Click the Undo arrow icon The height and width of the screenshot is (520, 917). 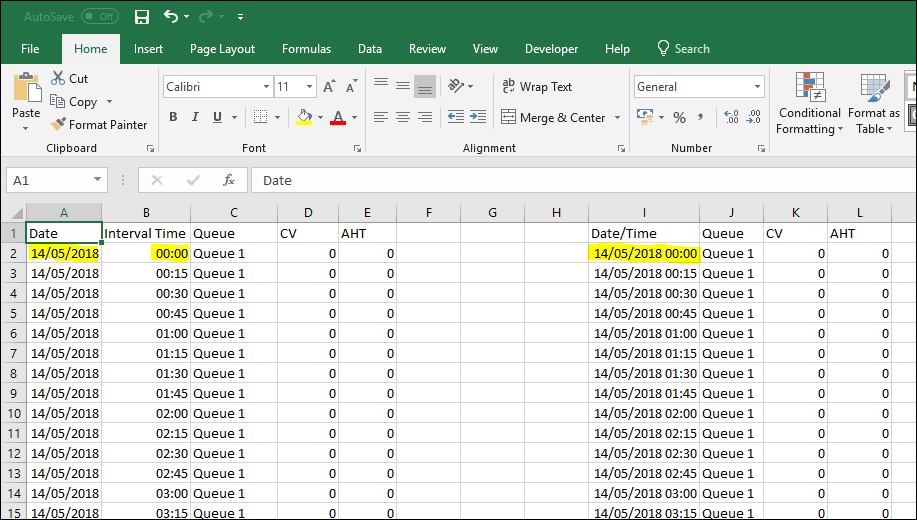tap(171, 17)
